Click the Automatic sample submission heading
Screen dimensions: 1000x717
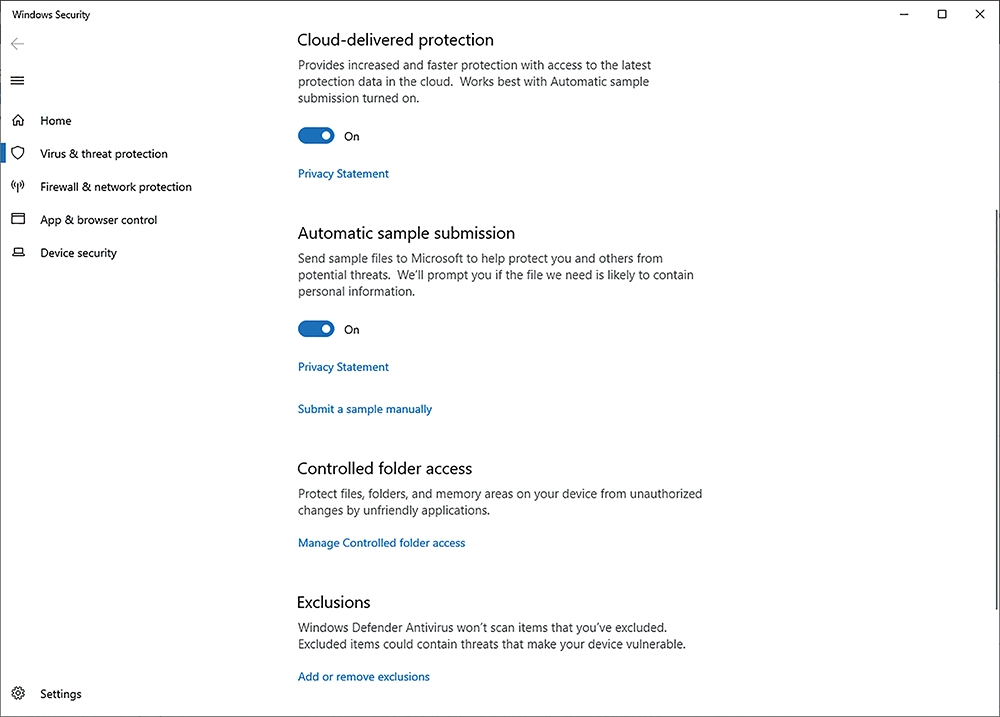click(406, 233)
